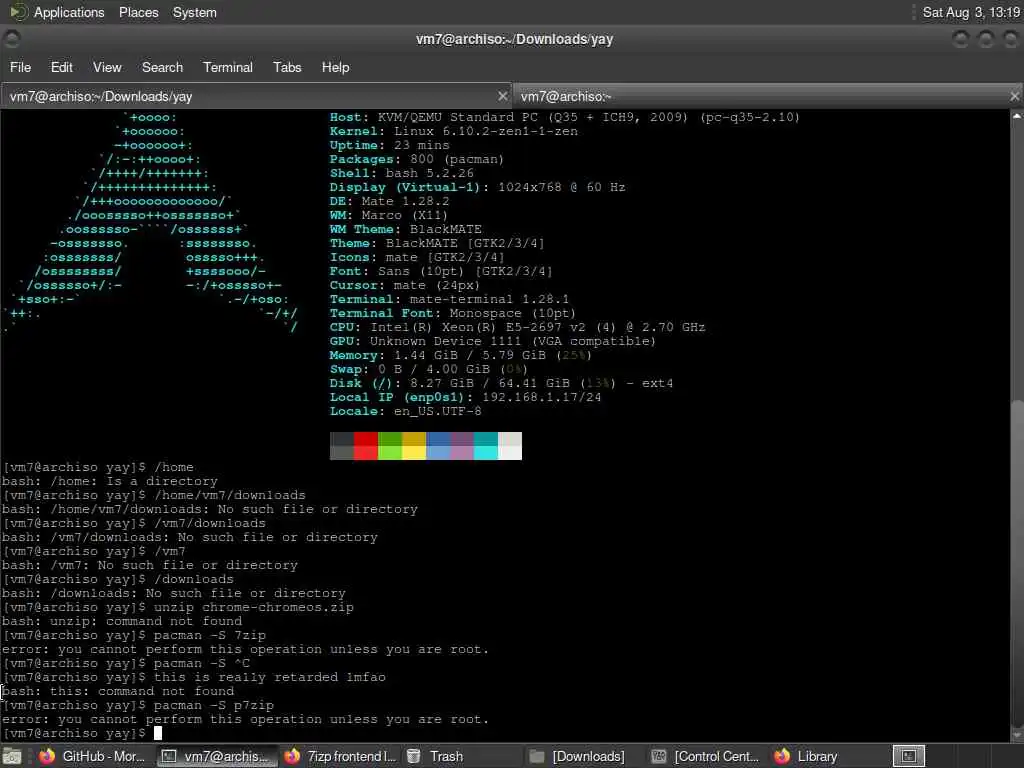Viewport: 1024px width, 768px height.
Task: Click the red color block in fastfetch palette
Action: click(x=366, y=446)
